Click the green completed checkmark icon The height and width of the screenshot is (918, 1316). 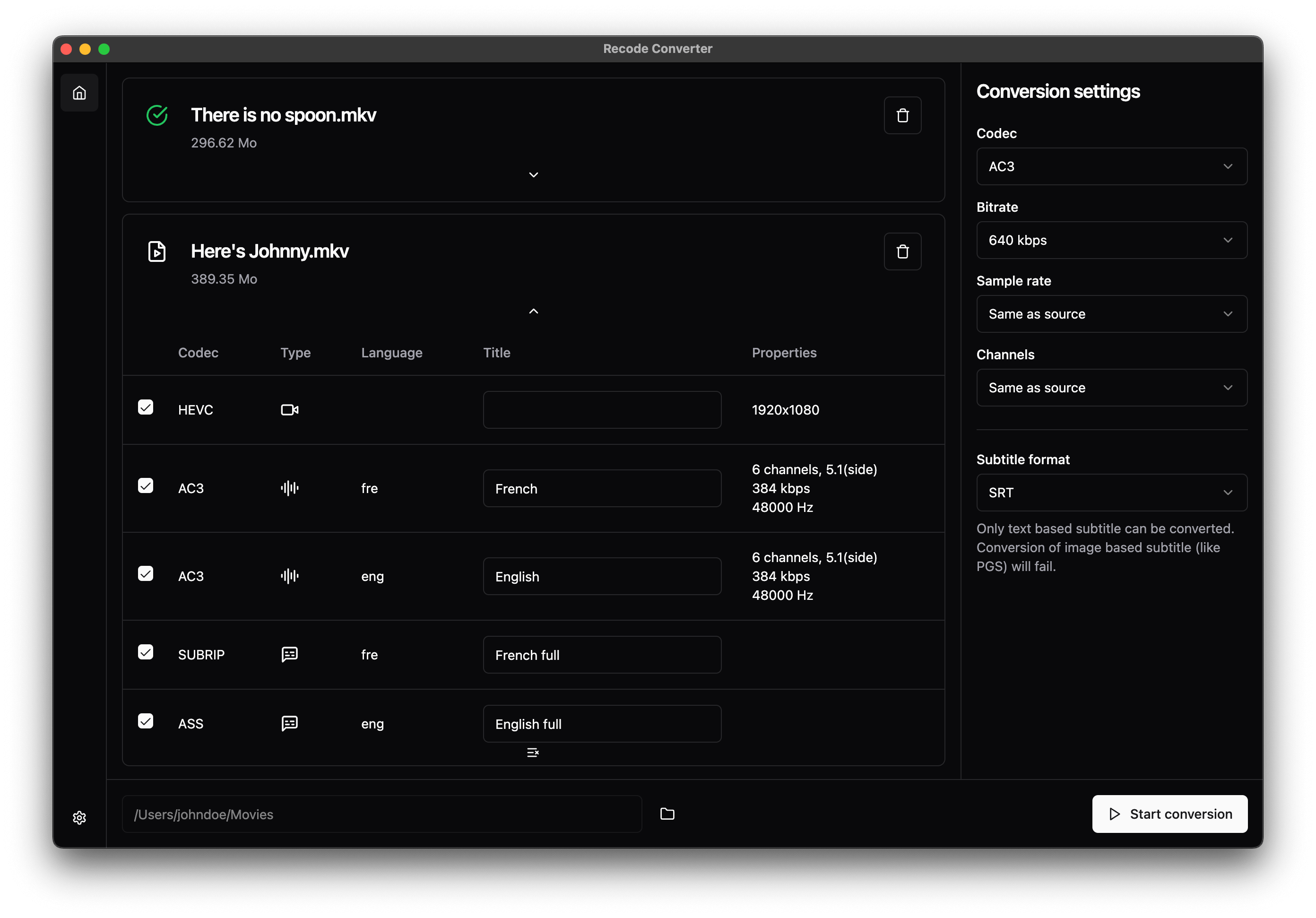(x=157, y=115)
